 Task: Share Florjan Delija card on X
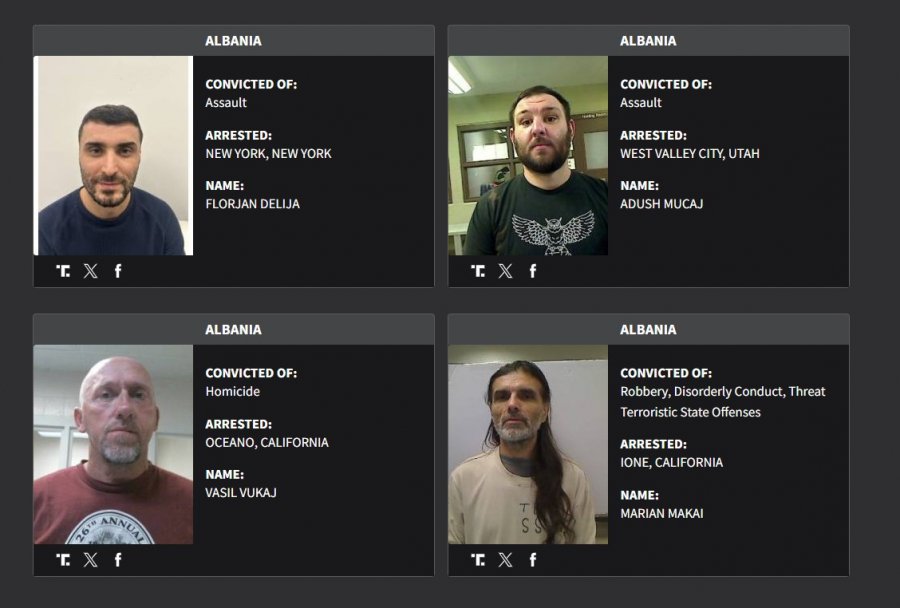(x=91, y=271)
